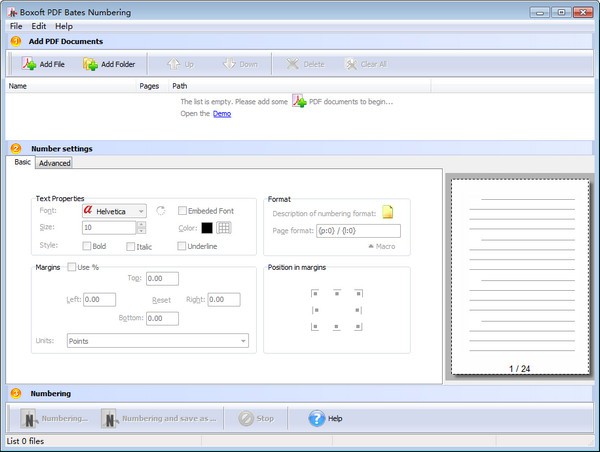Click the numbering format description note icon
This screenshot has width=600, height=452.
click(x=389, y=211)
